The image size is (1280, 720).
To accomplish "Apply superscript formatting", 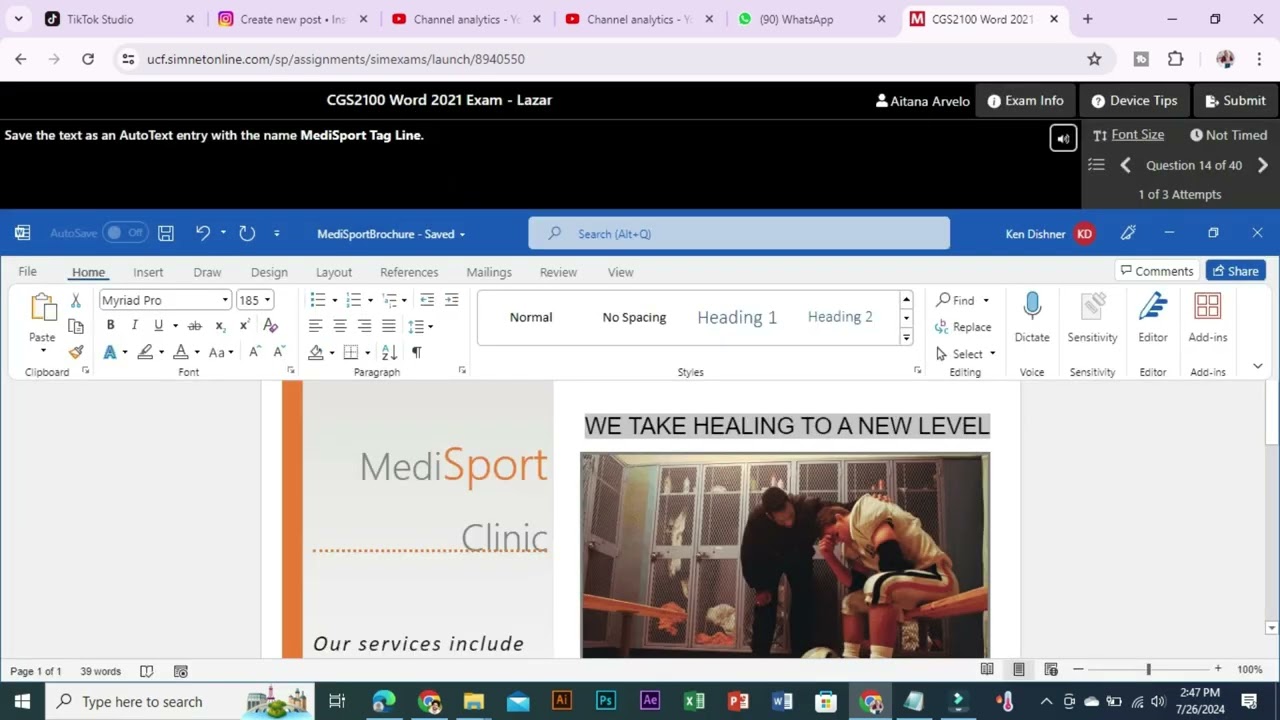I will [244, 326].
